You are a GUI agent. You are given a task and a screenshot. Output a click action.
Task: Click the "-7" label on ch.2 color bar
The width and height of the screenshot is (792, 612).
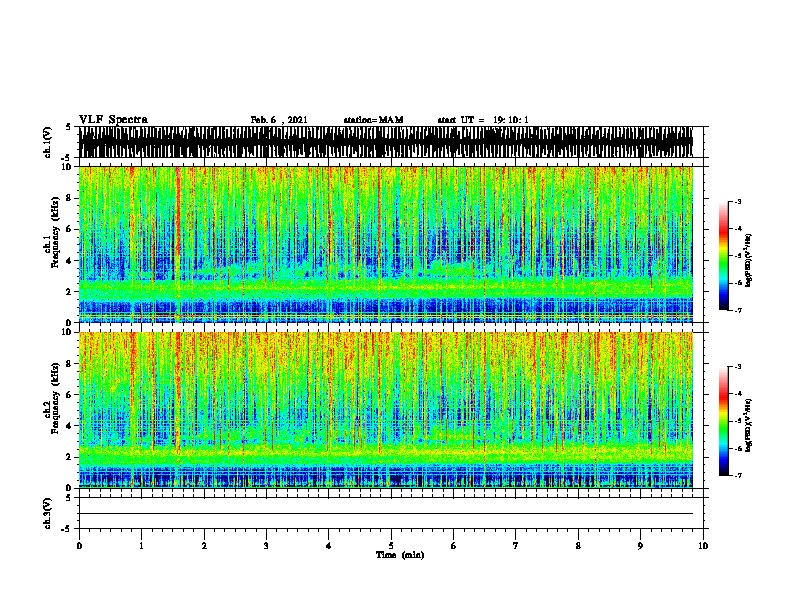point(737,476)
